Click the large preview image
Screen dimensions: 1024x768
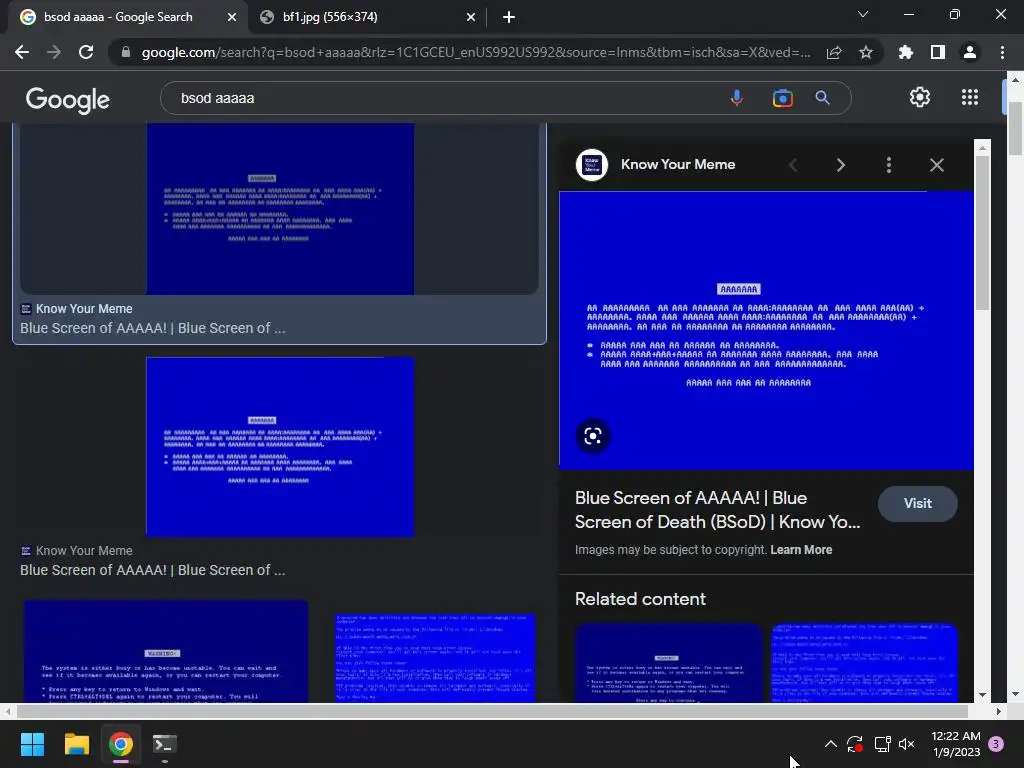[766, 330]
